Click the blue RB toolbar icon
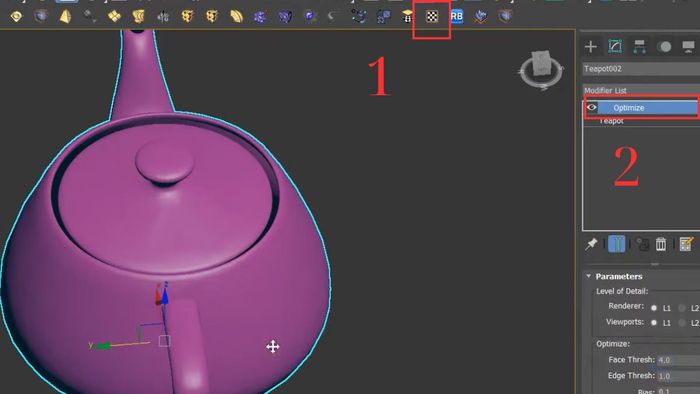Screen dimensions: 700x394 click(457, 17)
